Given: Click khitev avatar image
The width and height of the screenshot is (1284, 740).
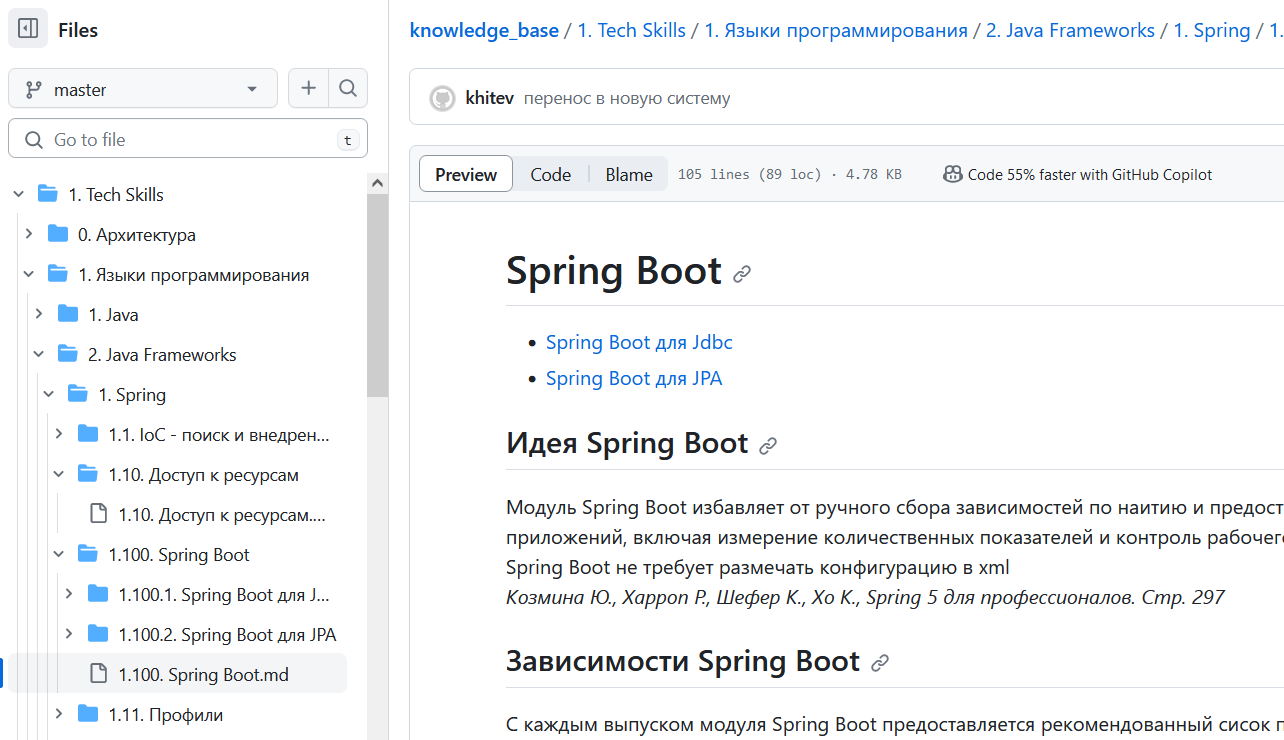Looking at the screenshot, I should pos(442,98).
